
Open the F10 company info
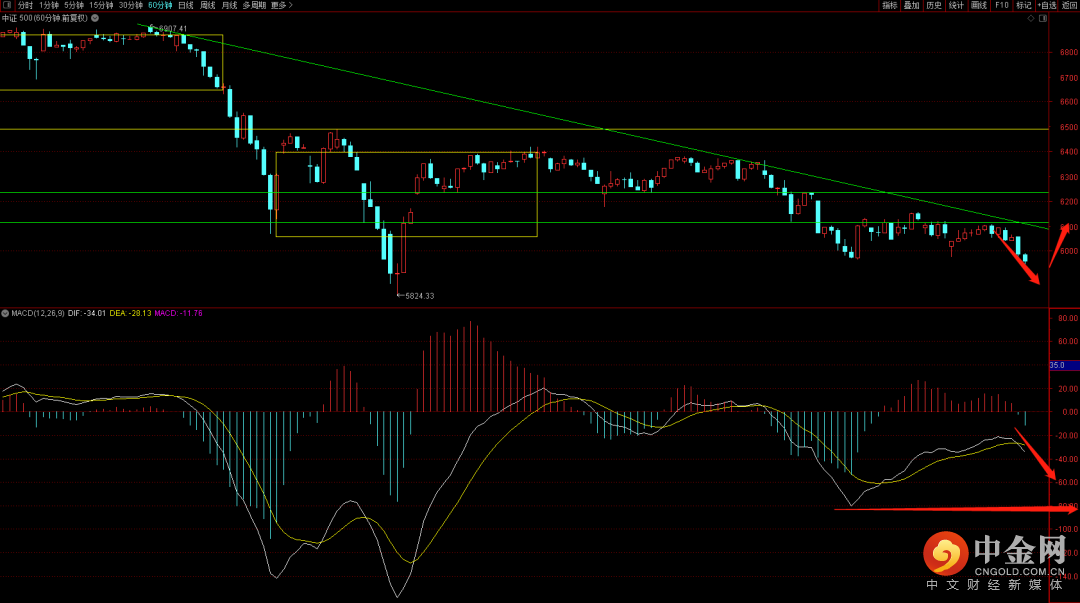tap(1002, 5)
